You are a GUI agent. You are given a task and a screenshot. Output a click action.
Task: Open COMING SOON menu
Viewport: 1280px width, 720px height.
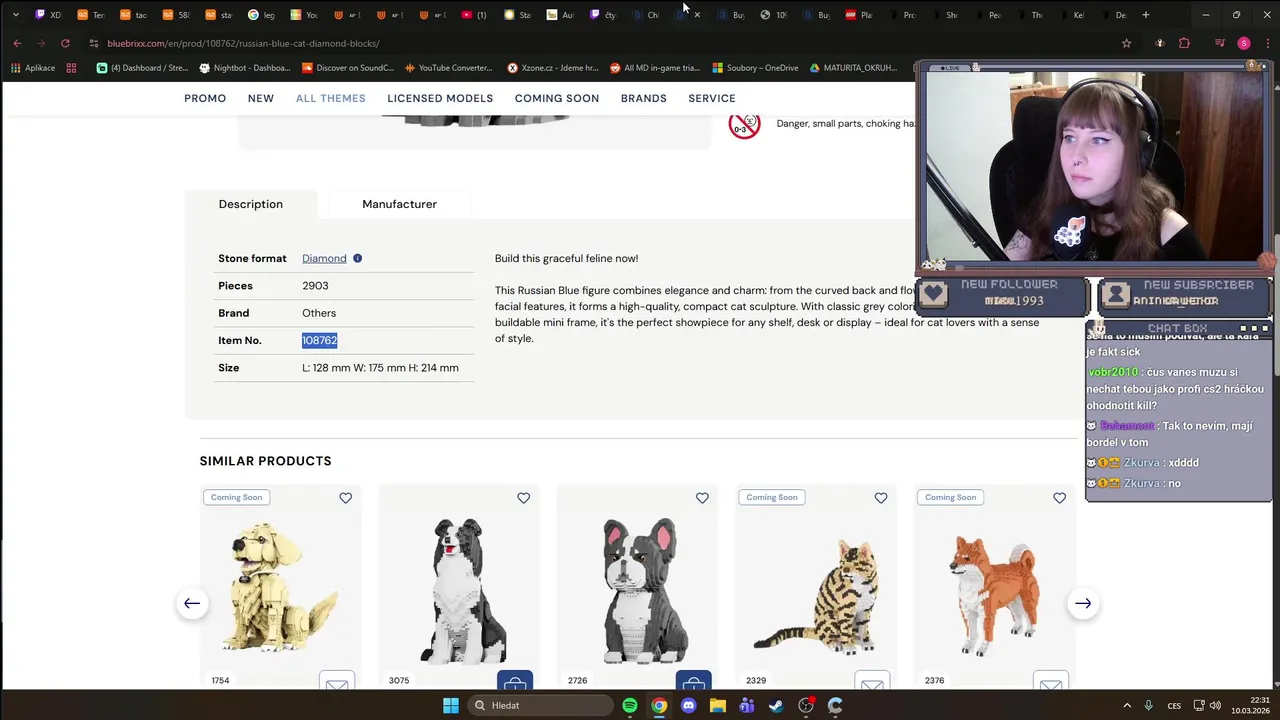coord(557,98)
